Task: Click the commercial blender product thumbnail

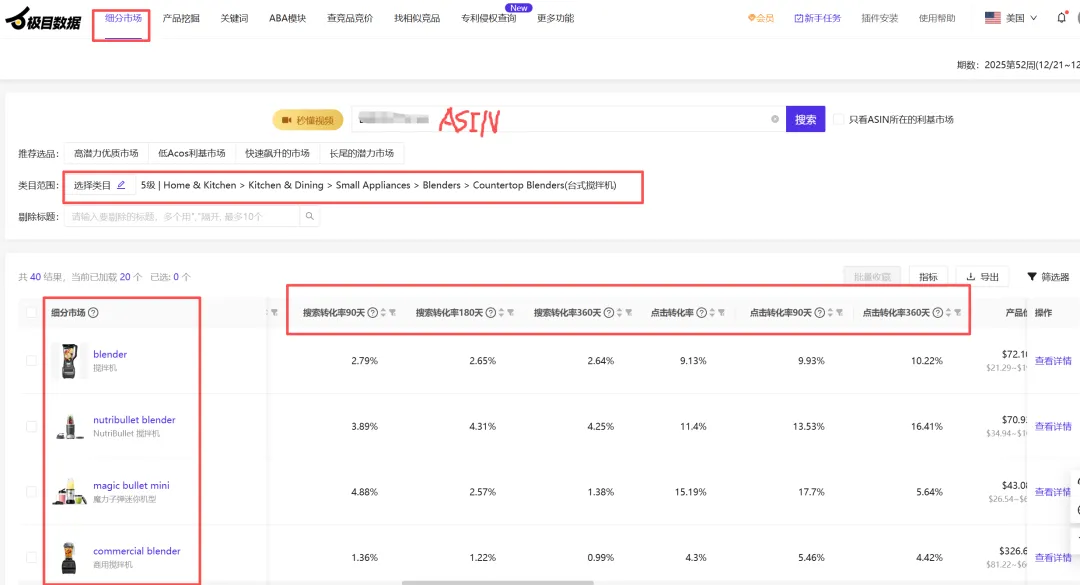Action: [x=69, y=557]
